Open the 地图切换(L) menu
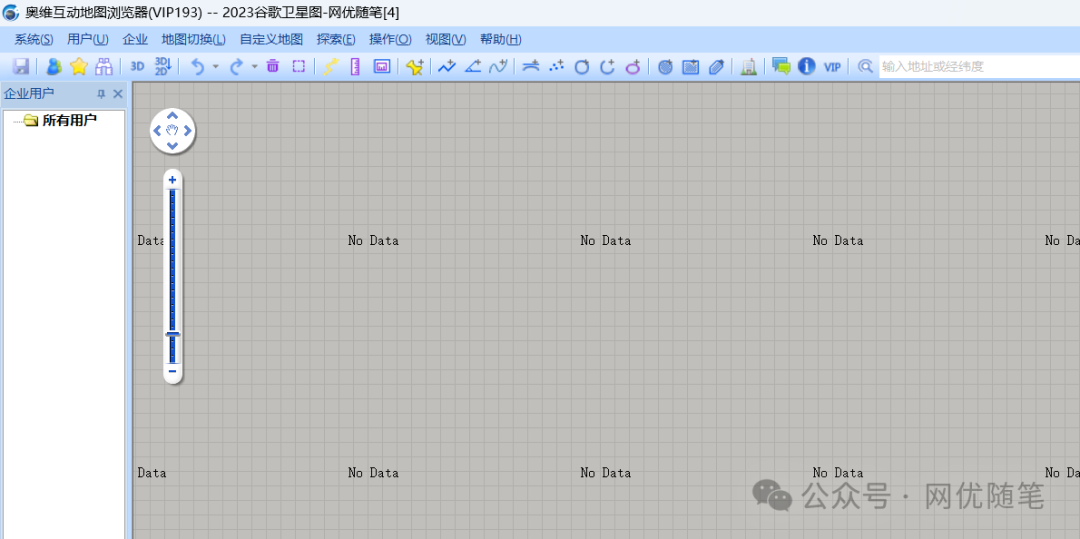This screenshot has height=539, width=1080. [x=194, y=39]
